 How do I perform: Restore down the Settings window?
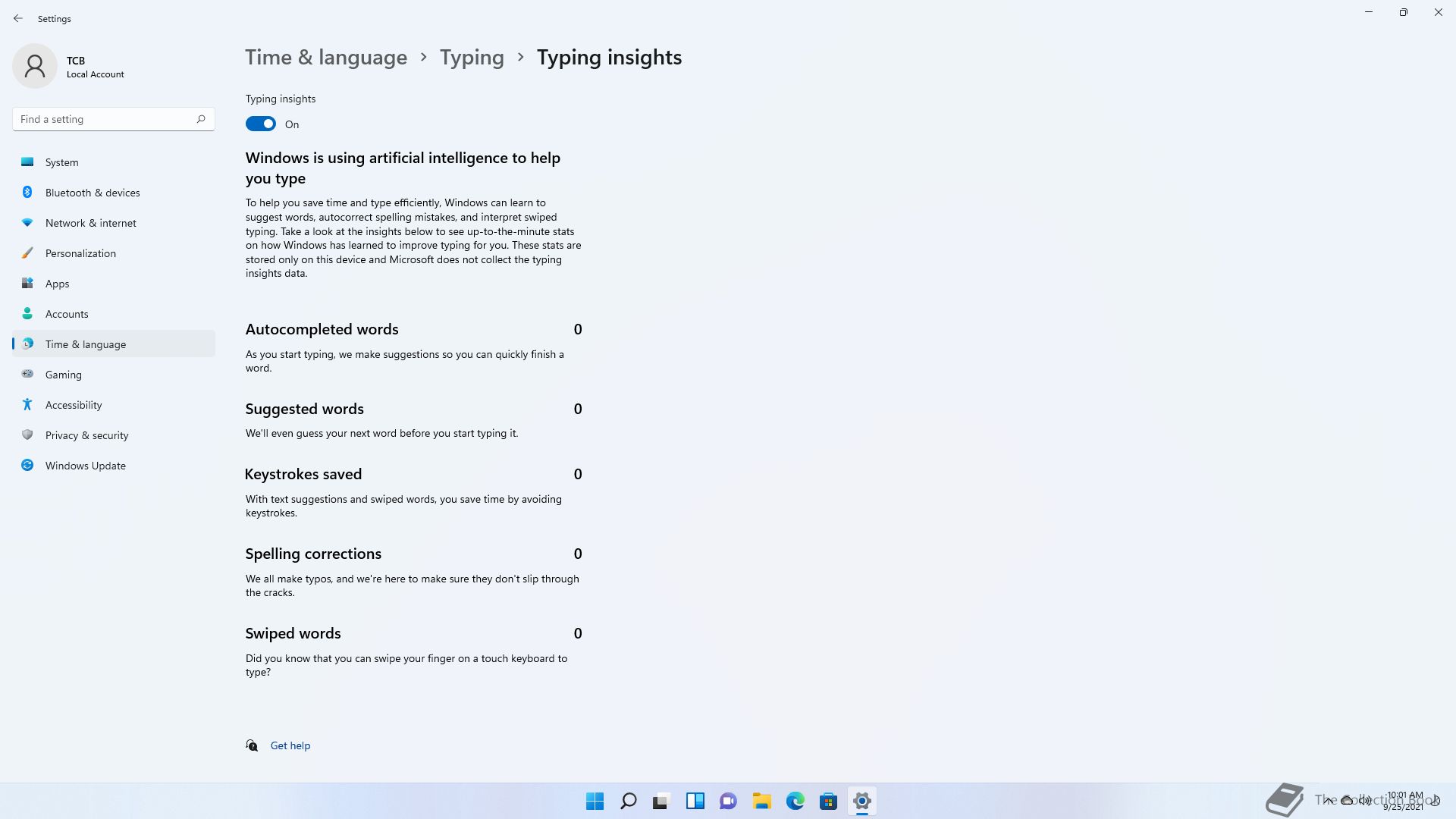[x=1404, y=12]
